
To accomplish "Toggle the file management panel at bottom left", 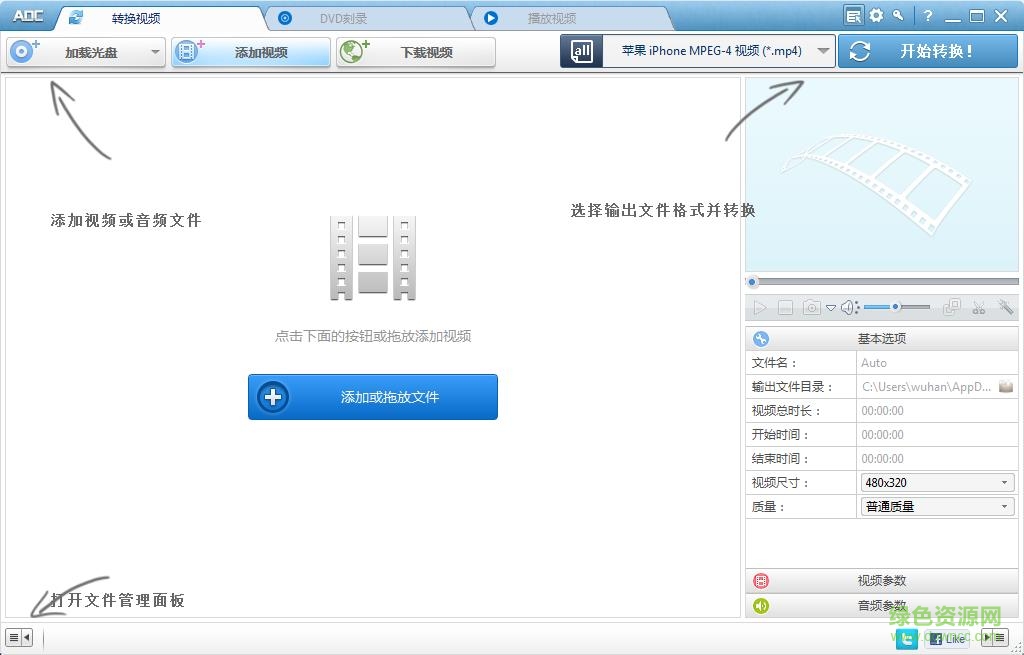I will tap(17, 637).
